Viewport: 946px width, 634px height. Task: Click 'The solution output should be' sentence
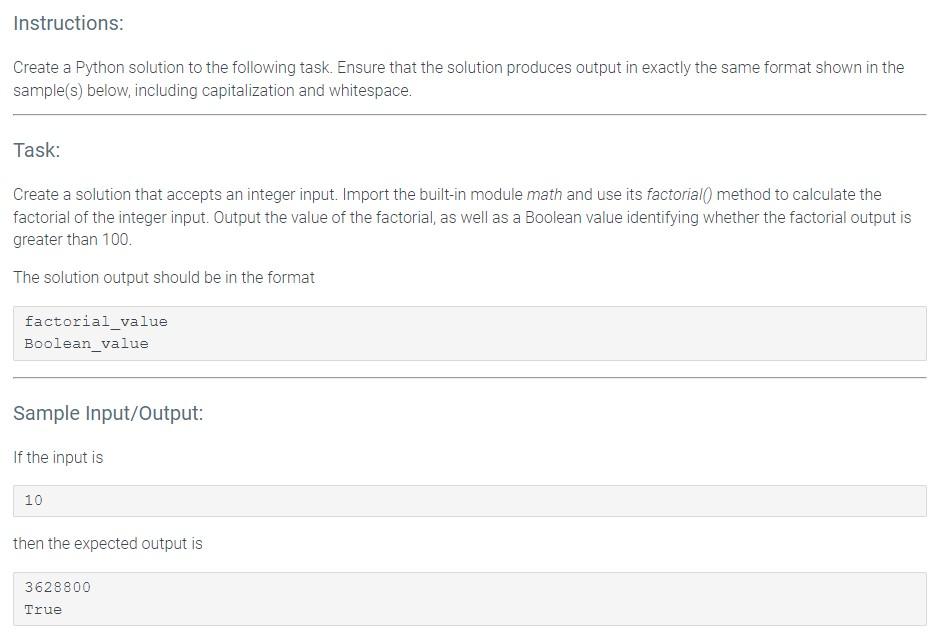pos(164,277)
